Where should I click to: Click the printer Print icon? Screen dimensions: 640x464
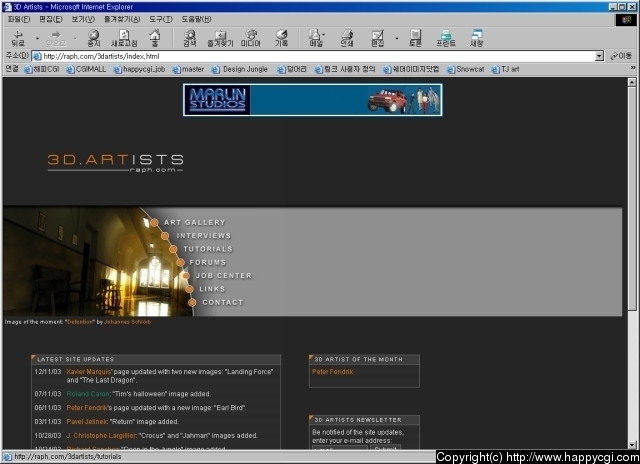[x=347, y=38]
